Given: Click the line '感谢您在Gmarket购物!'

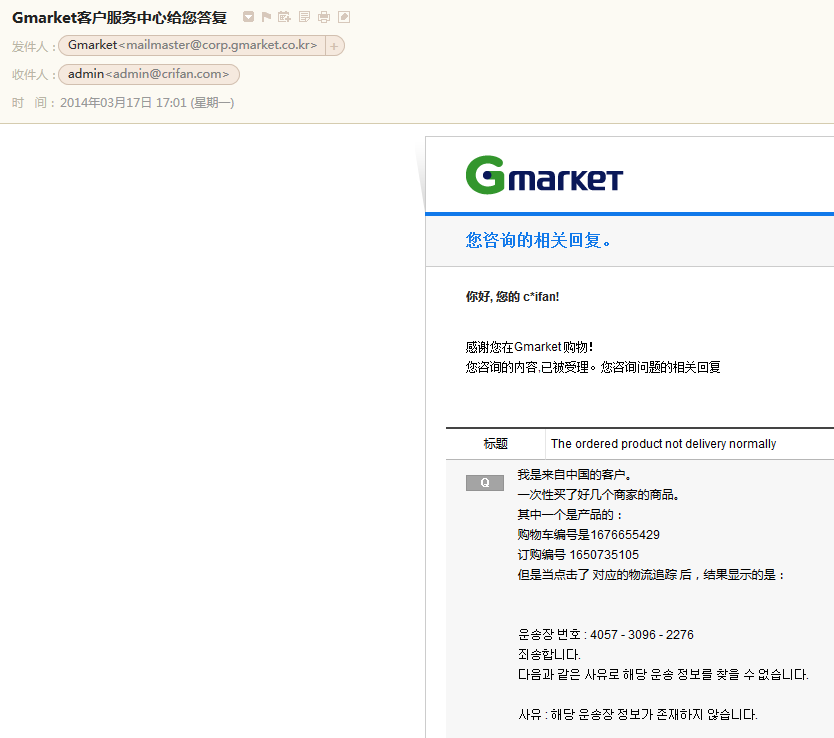Looking at the screenshot, I should point(529,347).
